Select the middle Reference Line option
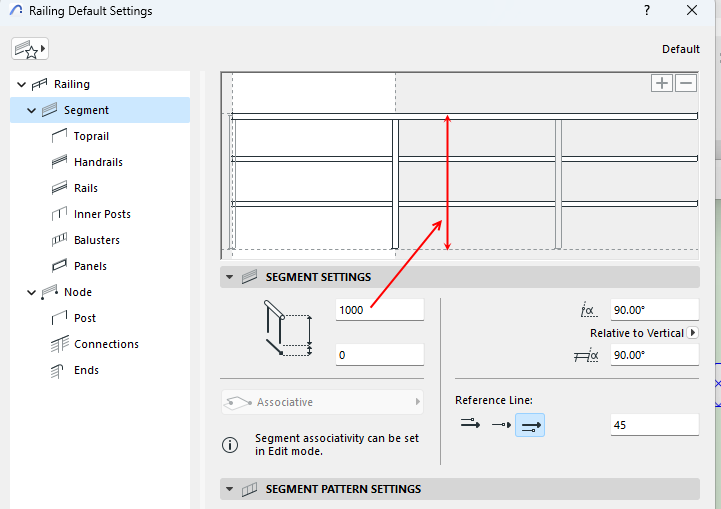Image resolution: width=721 pixels, height=509 pixels. coord(500,425)
